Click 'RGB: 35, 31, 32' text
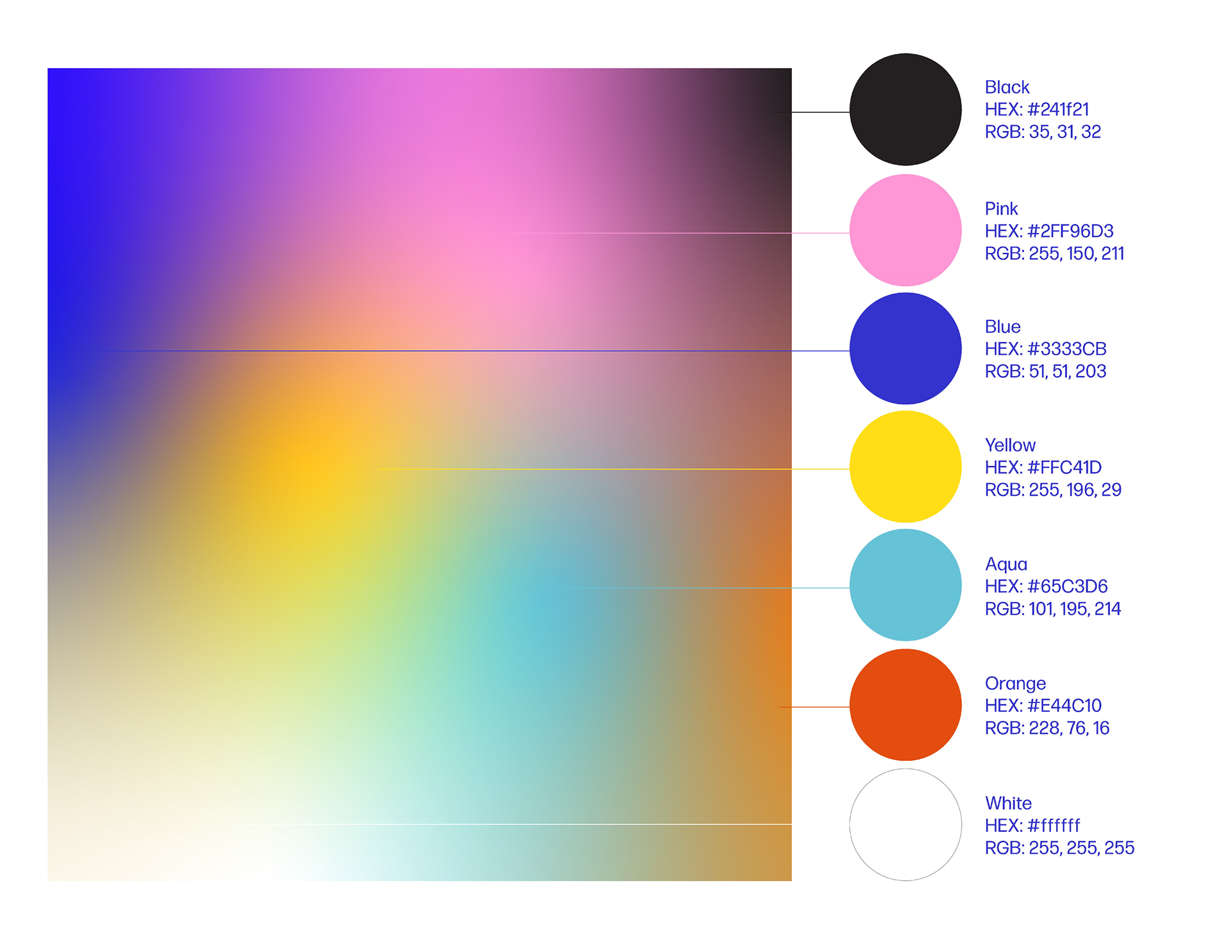This screenshot has width=1232, height=952. coord(1043,132)
